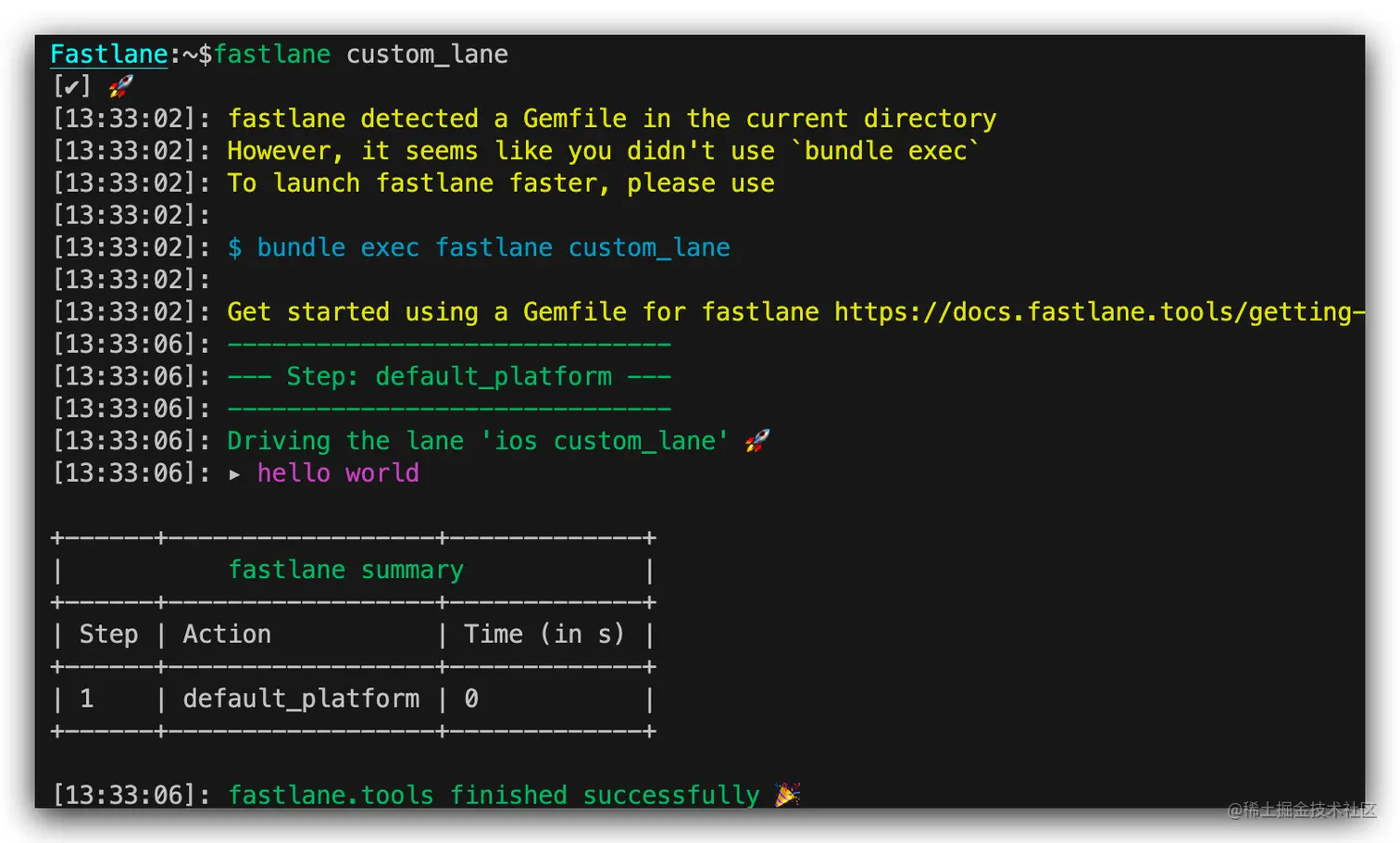Click 'fastlane.tools finished successfully' message
The height and width of the screenshot is (843, 1400).
494,795
